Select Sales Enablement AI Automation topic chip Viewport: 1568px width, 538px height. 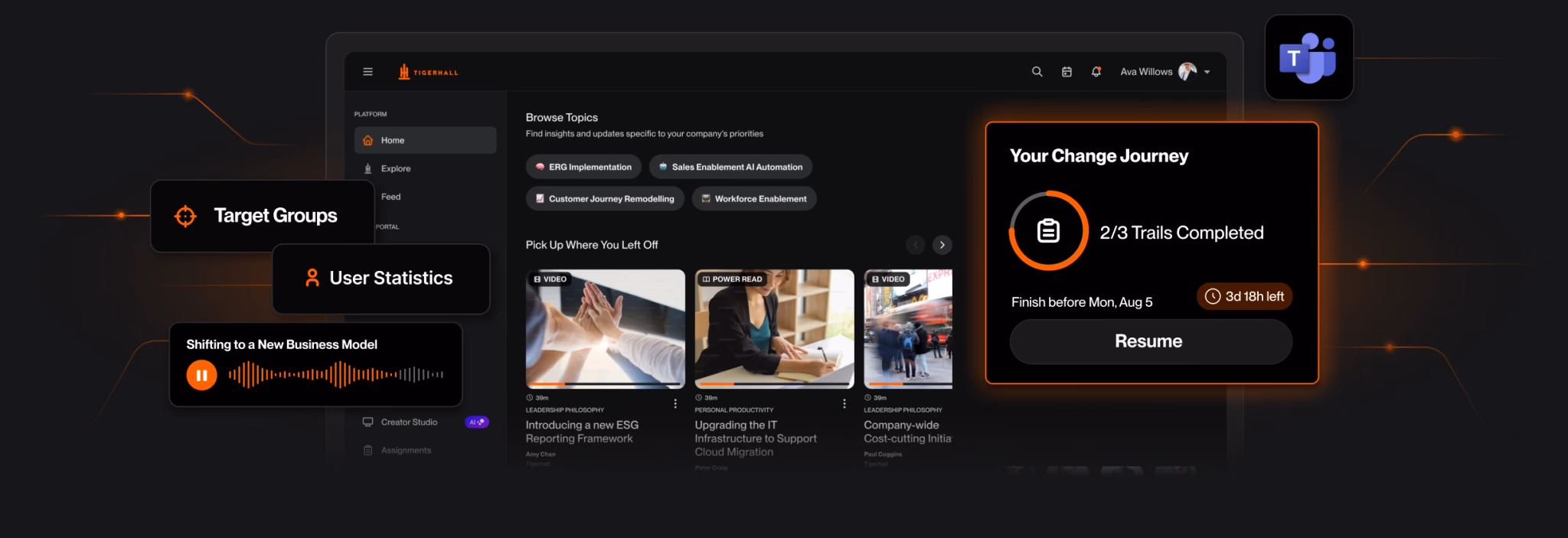point(730,167)
